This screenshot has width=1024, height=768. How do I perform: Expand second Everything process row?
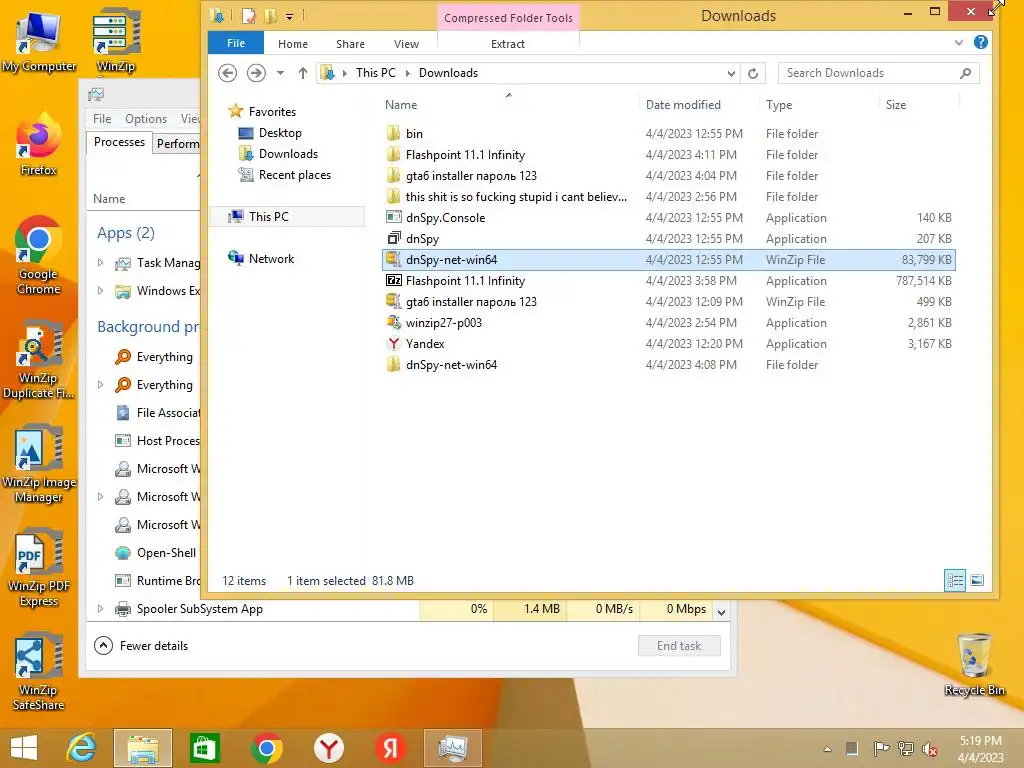(101, 385)
